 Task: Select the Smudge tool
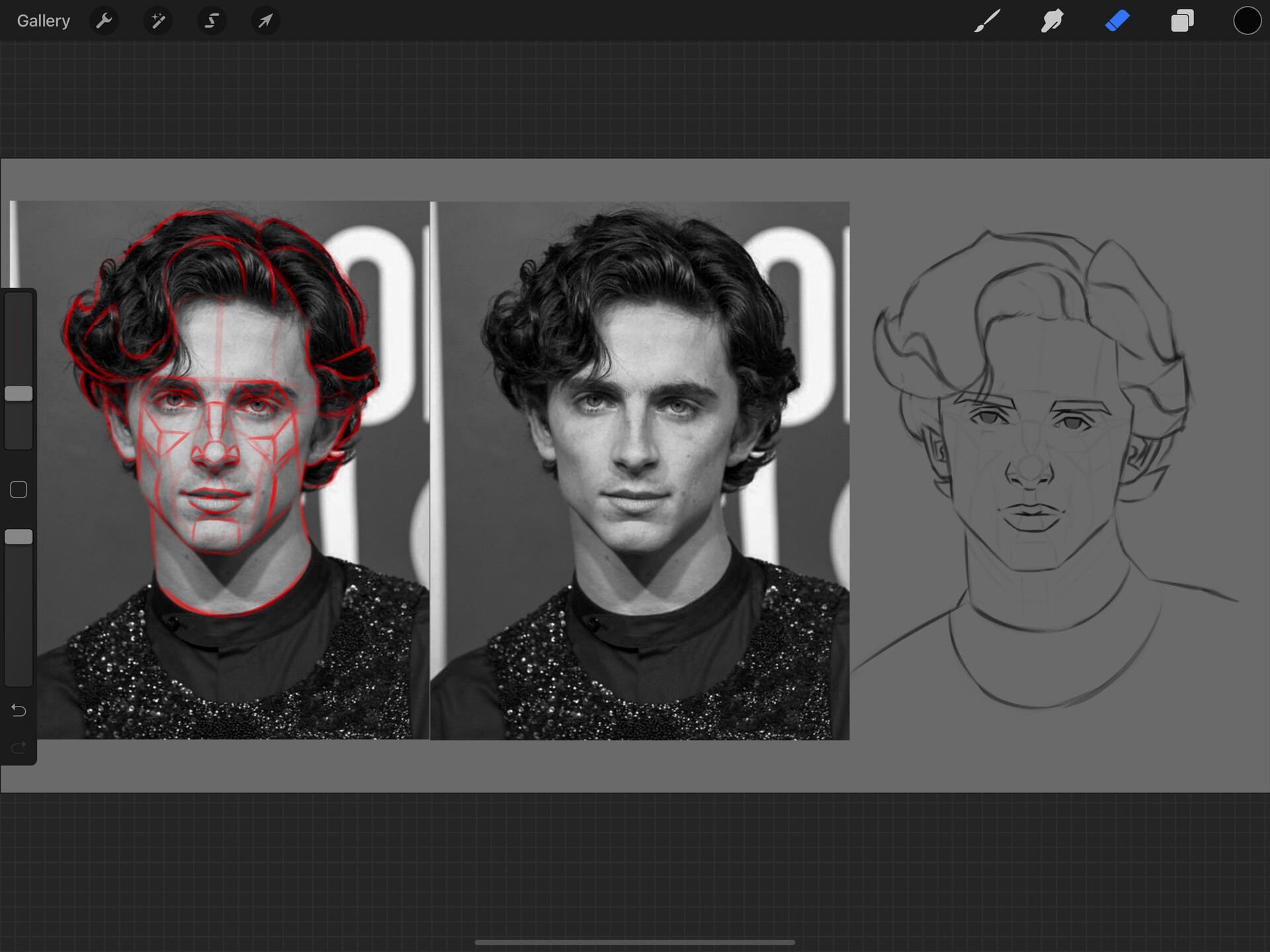coord(1052,21)
